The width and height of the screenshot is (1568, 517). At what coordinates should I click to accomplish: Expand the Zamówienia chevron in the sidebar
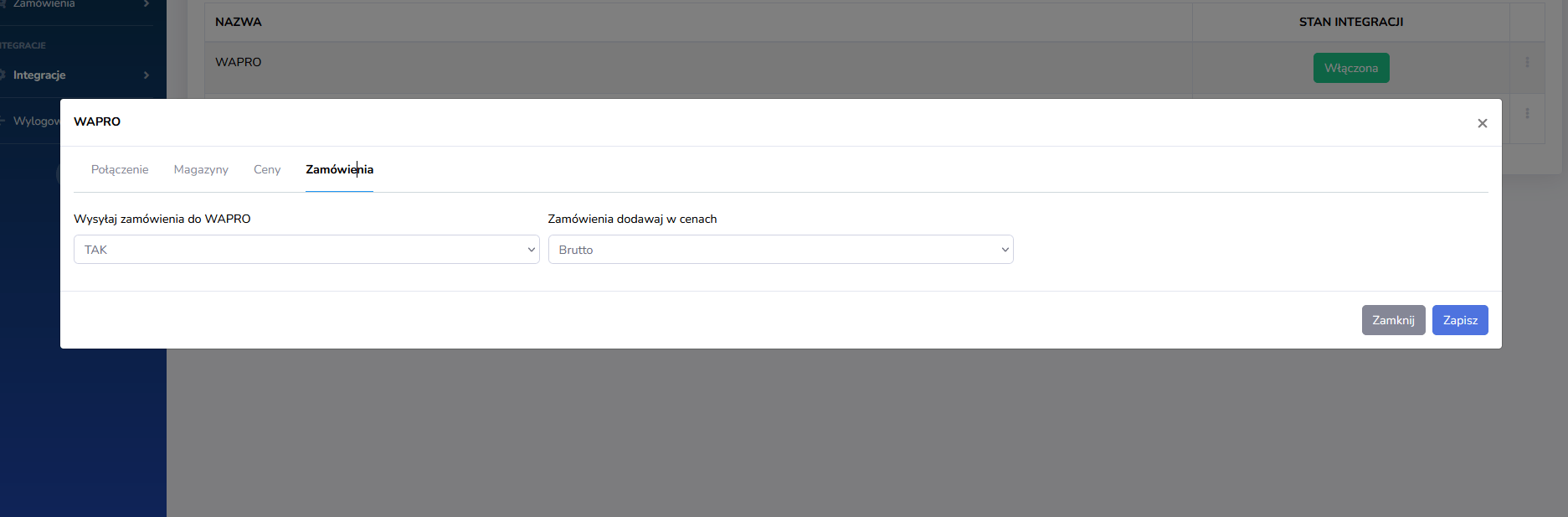pyautogui.click(x=147, y=3)
